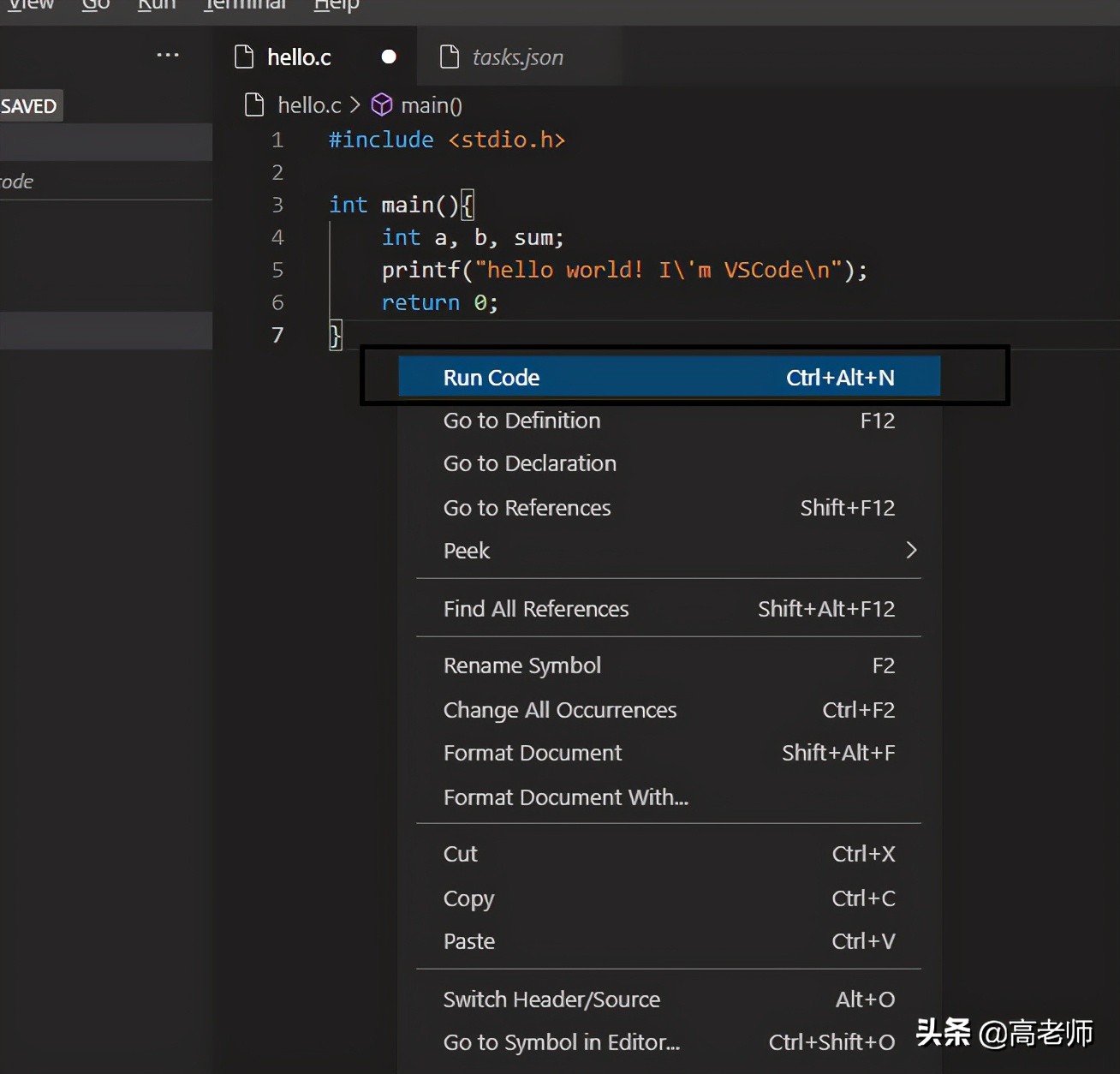Screen dimensions: 1120x1074
Task: Select Copy from the context menu
Action: tap(669, 898)
